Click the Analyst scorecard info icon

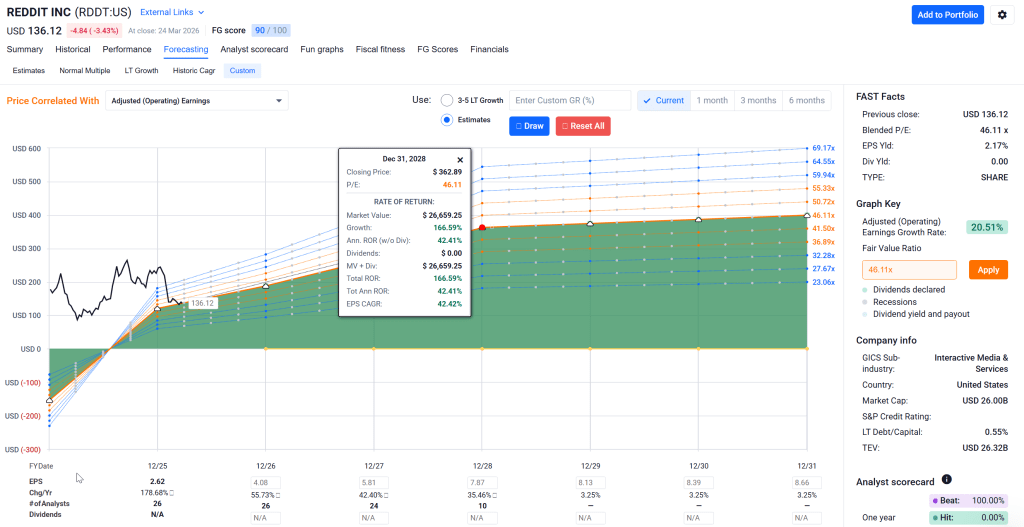946,480
